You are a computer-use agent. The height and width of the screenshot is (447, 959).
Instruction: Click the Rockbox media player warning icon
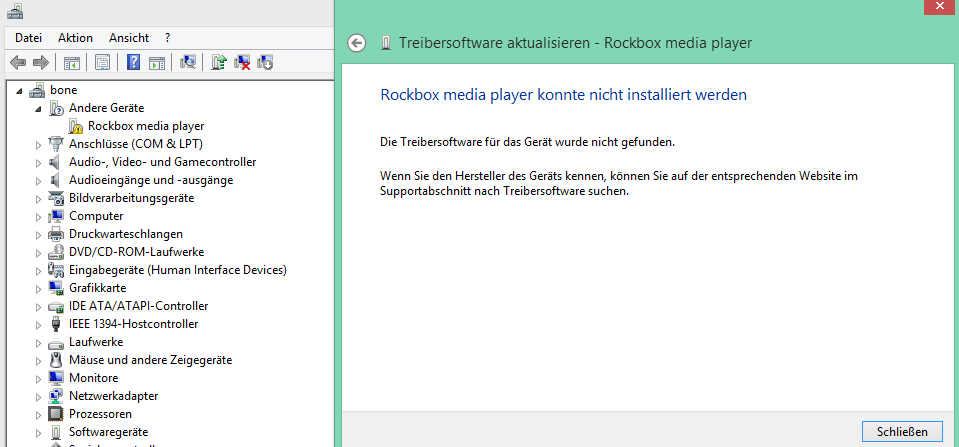click(x=76, y=126)
